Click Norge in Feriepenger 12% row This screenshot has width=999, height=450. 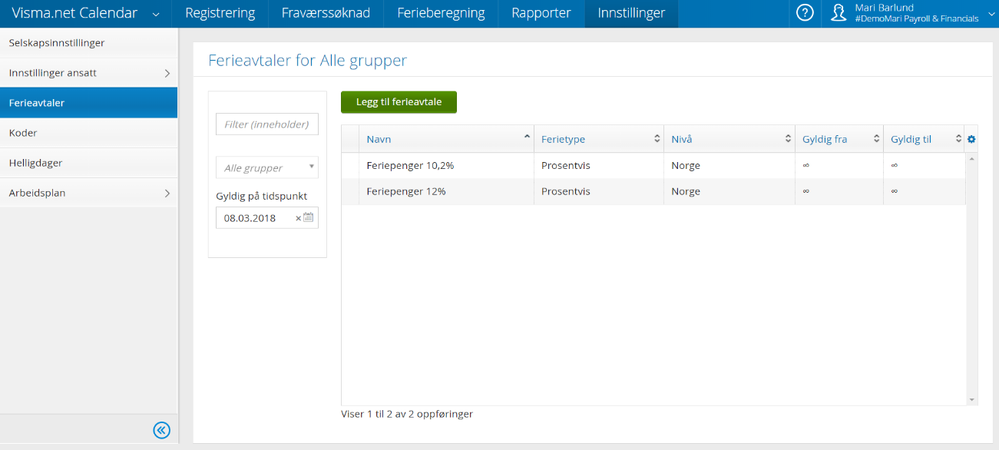(686, 191)
